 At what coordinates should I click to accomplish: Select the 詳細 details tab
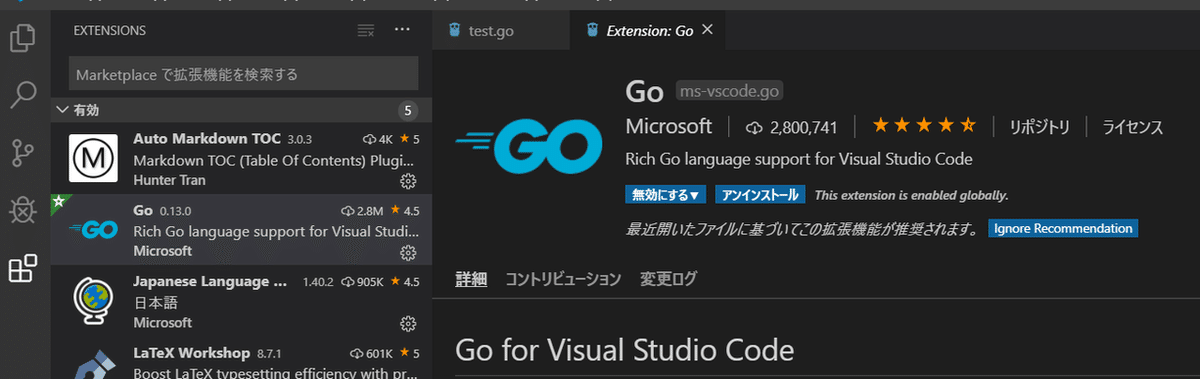[470, 278]
